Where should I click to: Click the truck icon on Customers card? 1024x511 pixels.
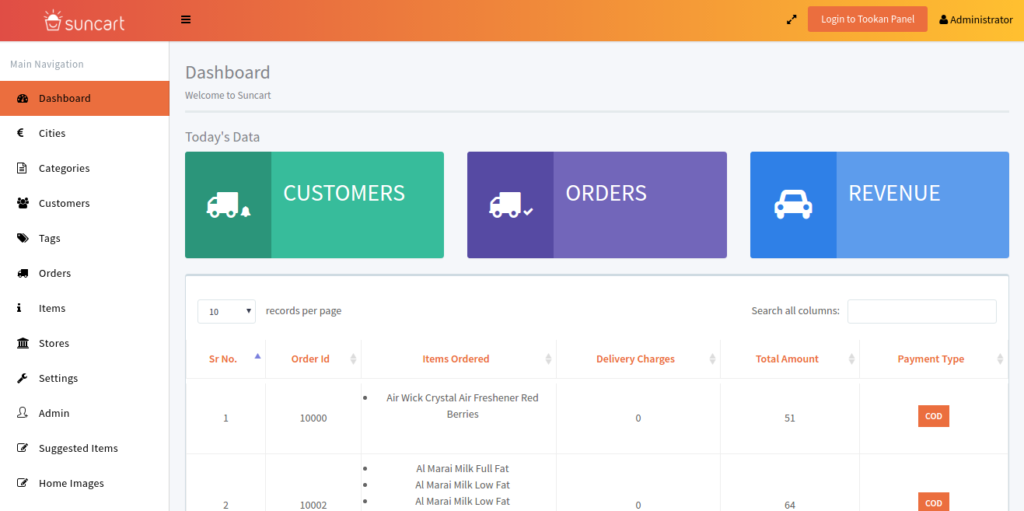pos(228,205)
